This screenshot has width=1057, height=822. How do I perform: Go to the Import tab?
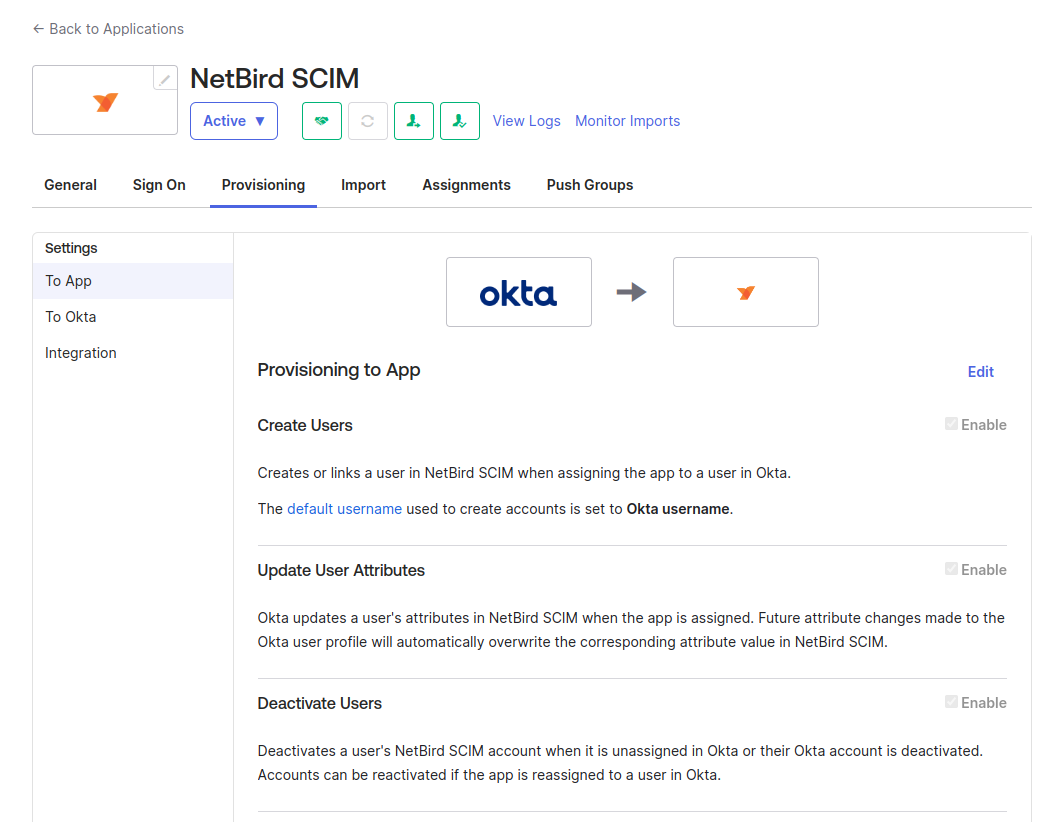tap(363, 185)
